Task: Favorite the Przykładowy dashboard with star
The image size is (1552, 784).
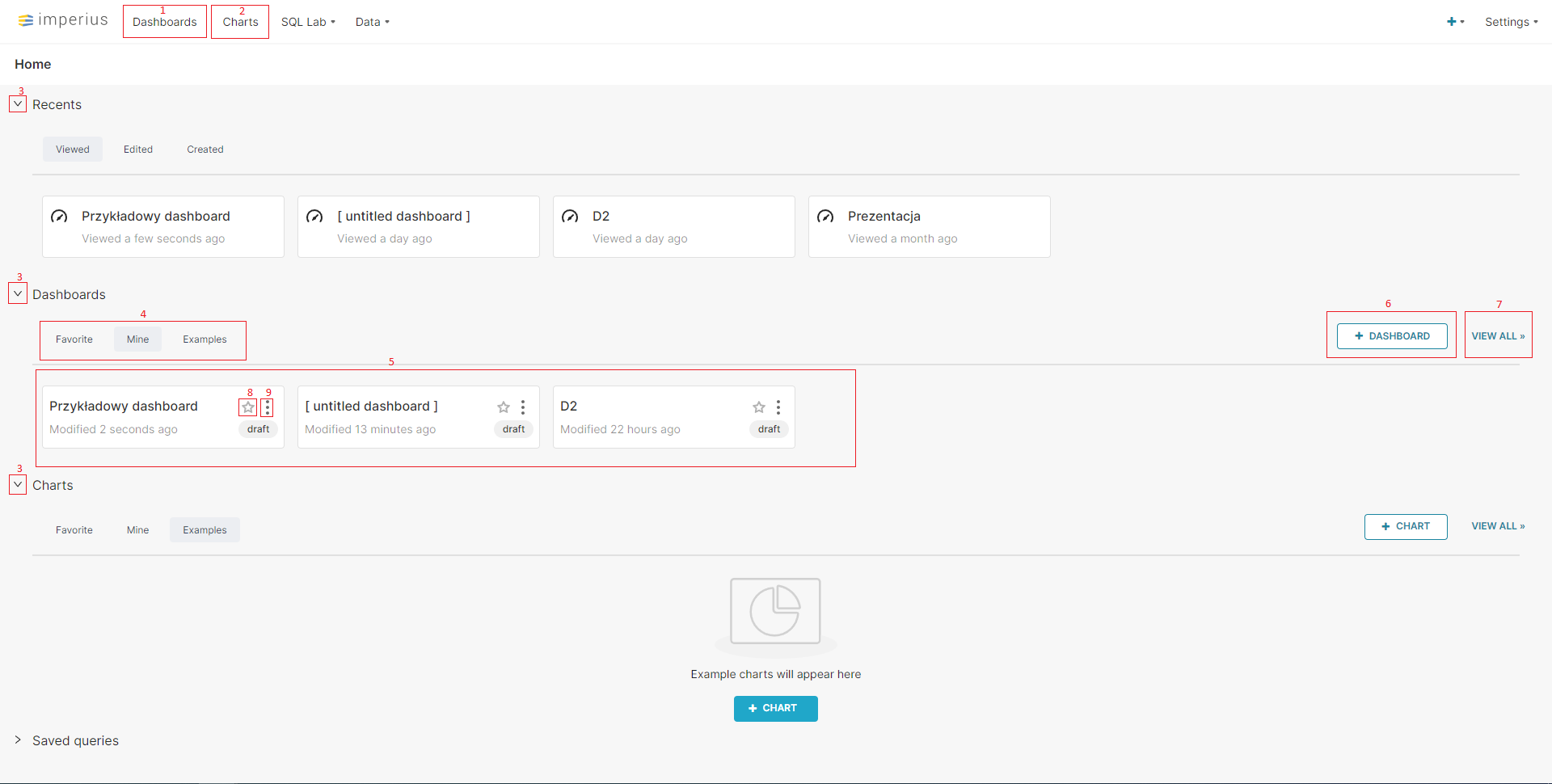Action: coord(248,407)
